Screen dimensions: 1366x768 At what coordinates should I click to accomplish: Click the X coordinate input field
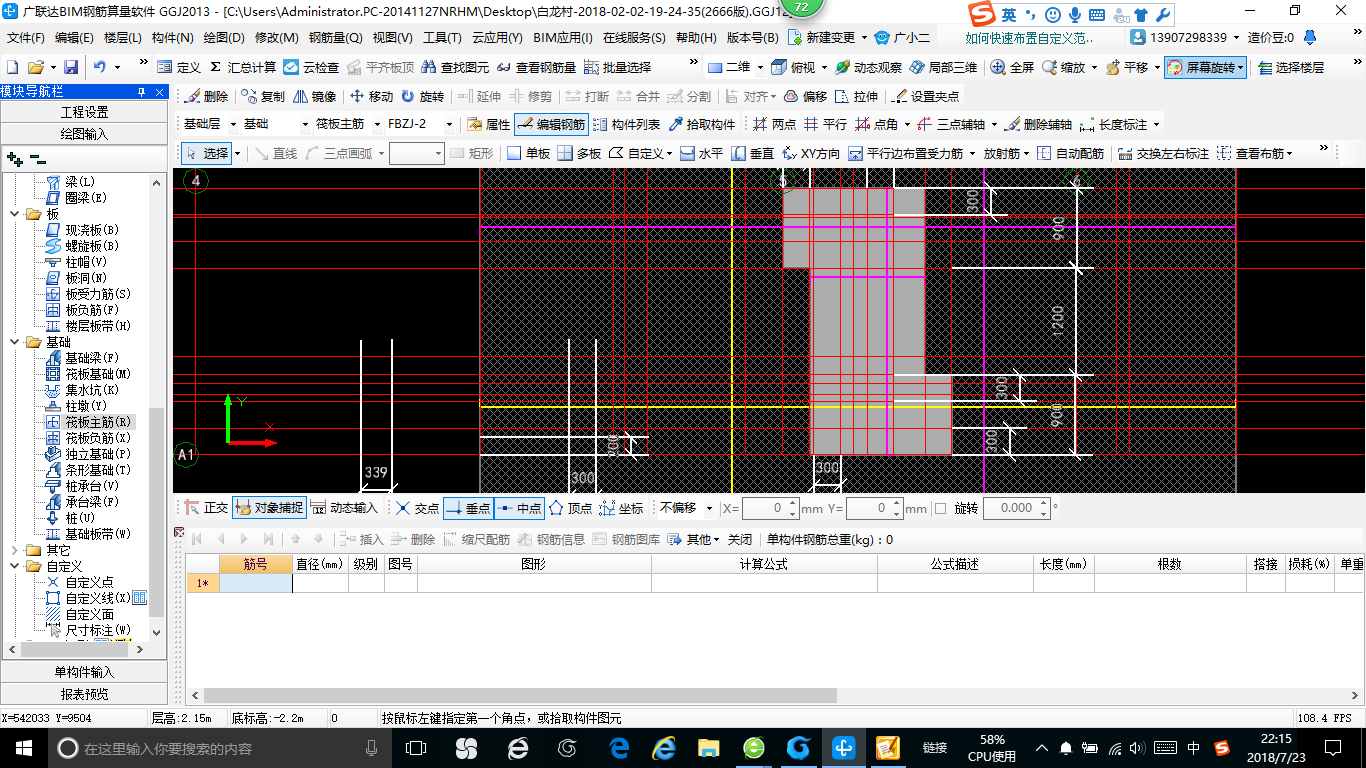pyautogui.click(x=770, y=508)
